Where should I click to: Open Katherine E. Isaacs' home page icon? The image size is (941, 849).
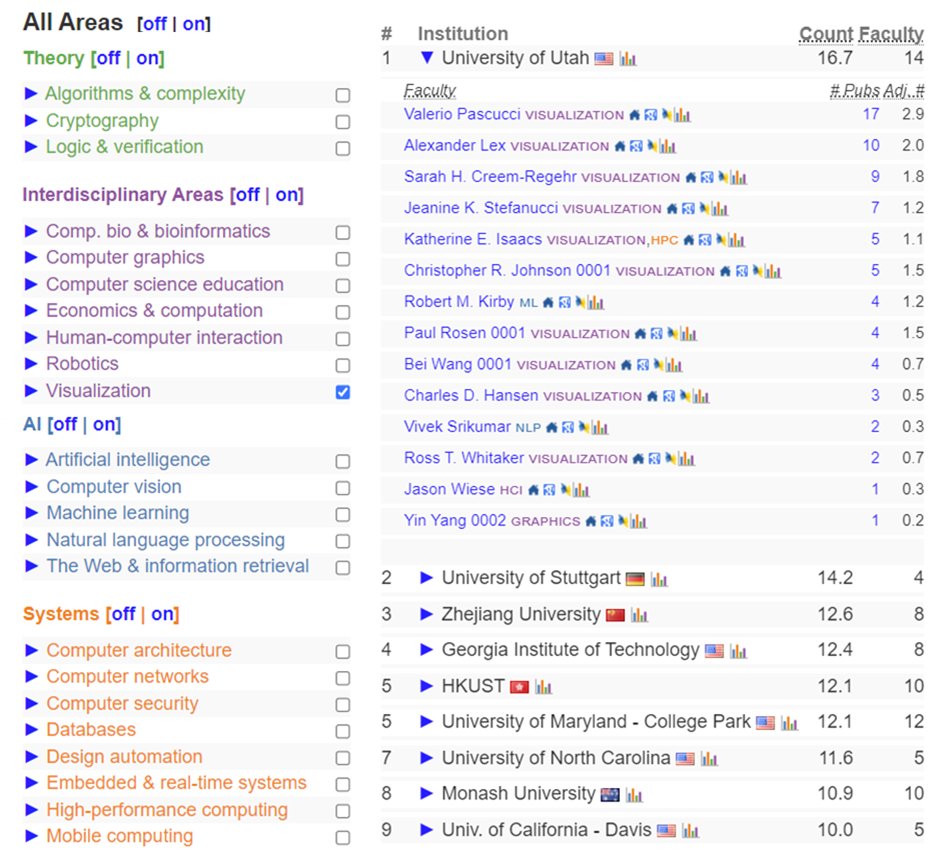689,240
